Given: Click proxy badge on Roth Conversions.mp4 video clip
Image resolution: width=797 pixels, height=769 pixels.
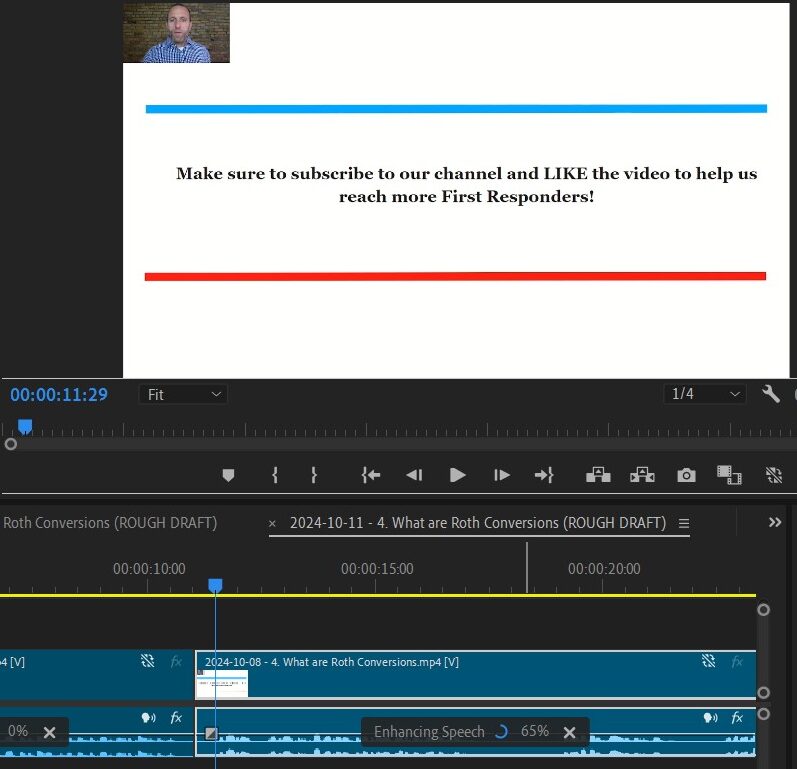Looking at the screenshot, I should [709, 661].
